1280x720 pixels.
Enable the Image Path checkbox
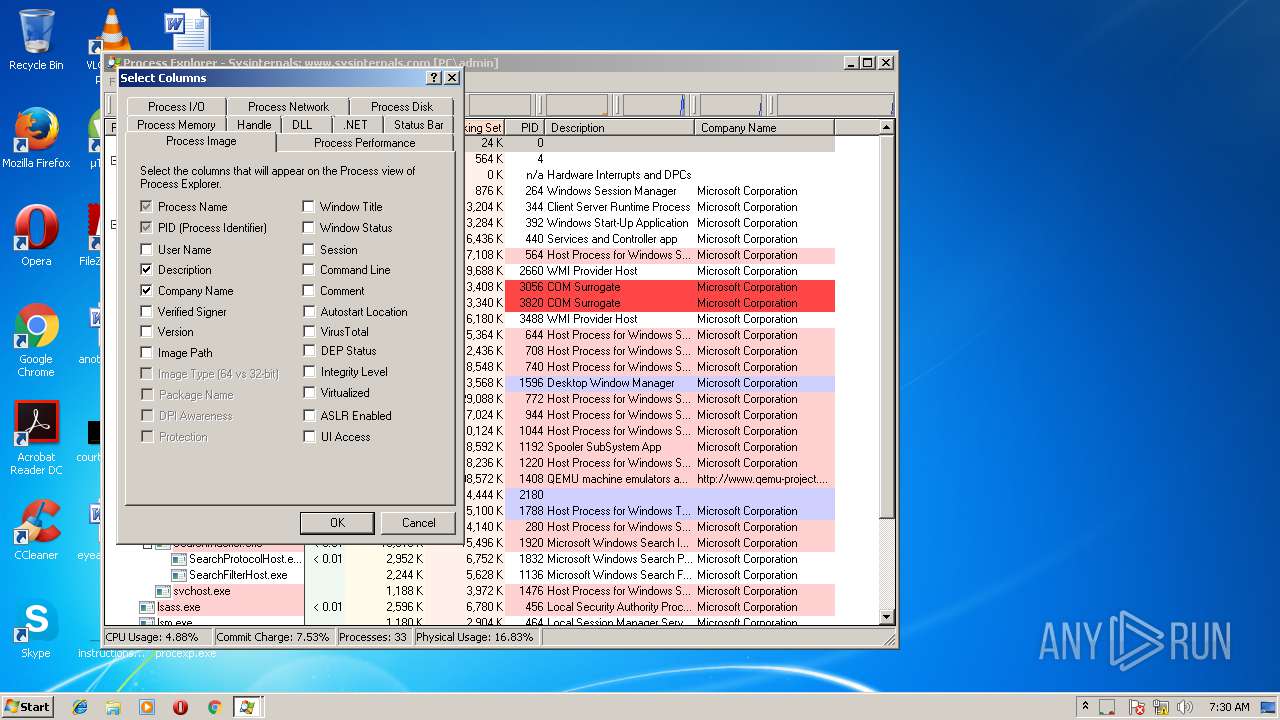(x=147, y=352)
